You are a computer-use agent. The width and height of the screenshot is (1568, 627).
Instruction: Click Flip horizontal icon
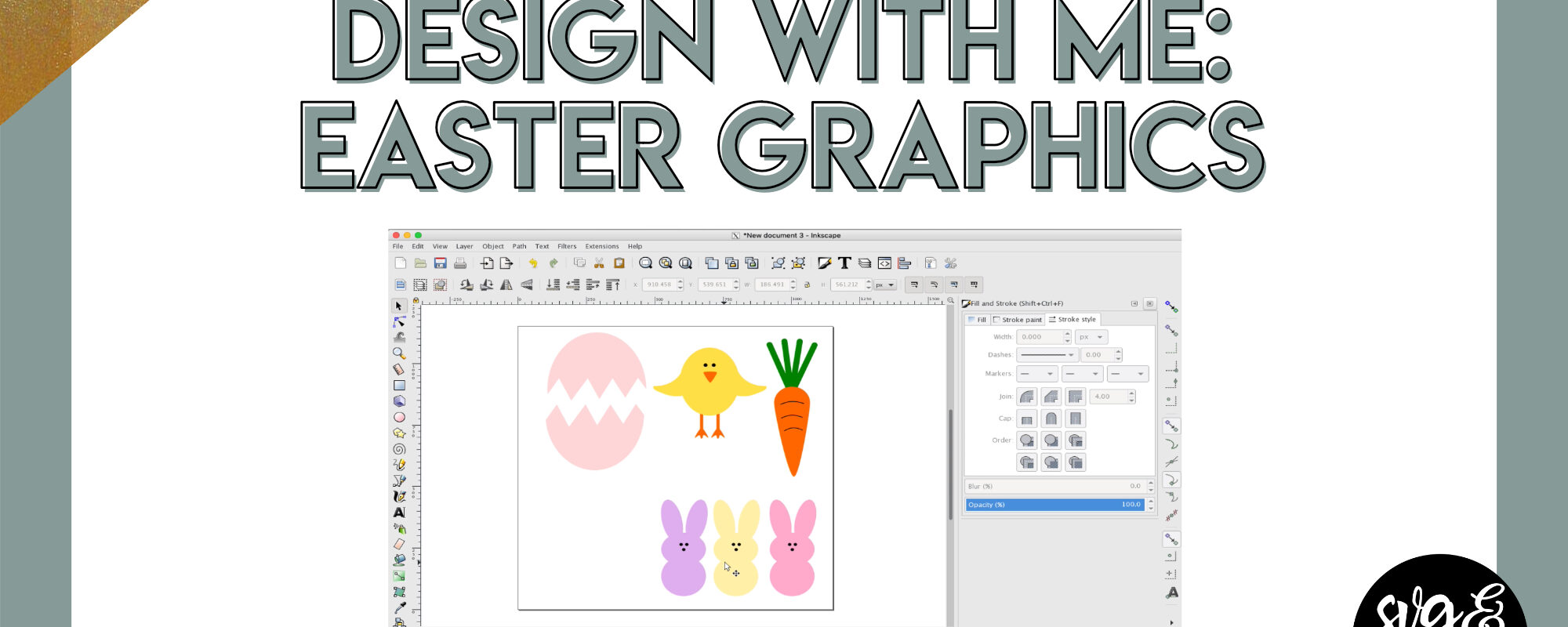pyautogui.click(x=506, y=285)
